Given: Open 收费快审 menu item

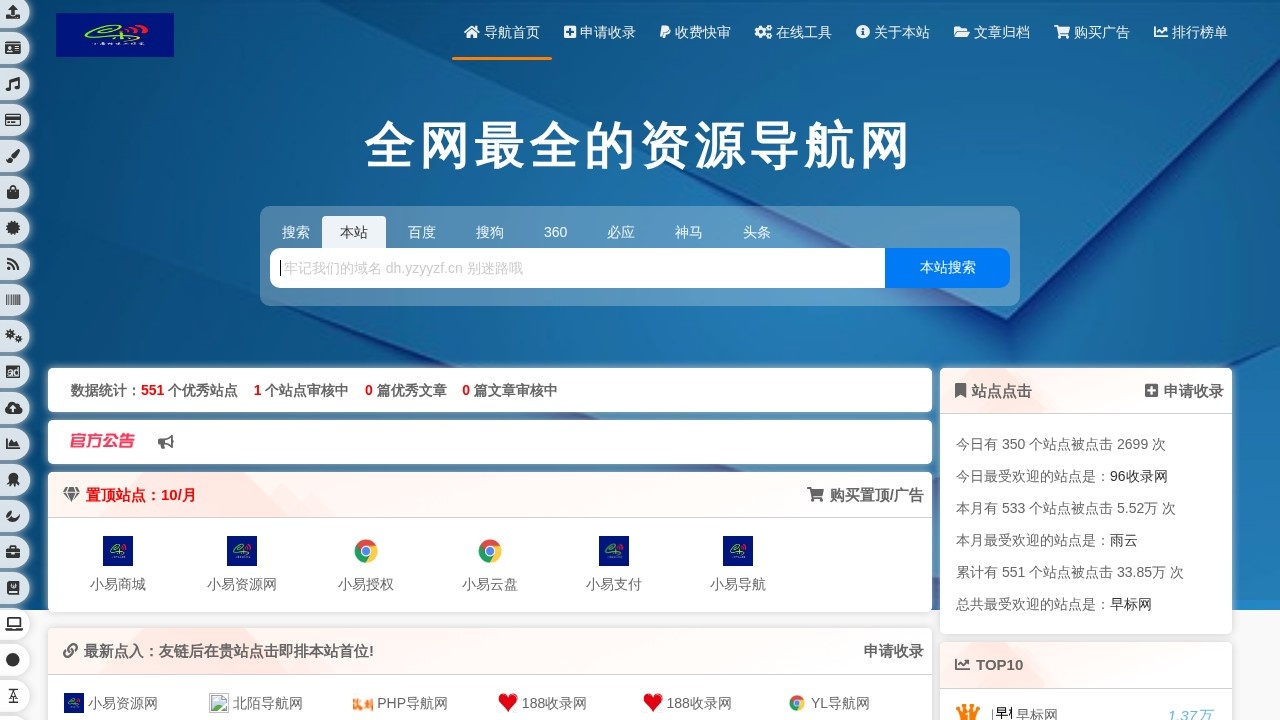Looking at the screenshot, I should point(695,32).
